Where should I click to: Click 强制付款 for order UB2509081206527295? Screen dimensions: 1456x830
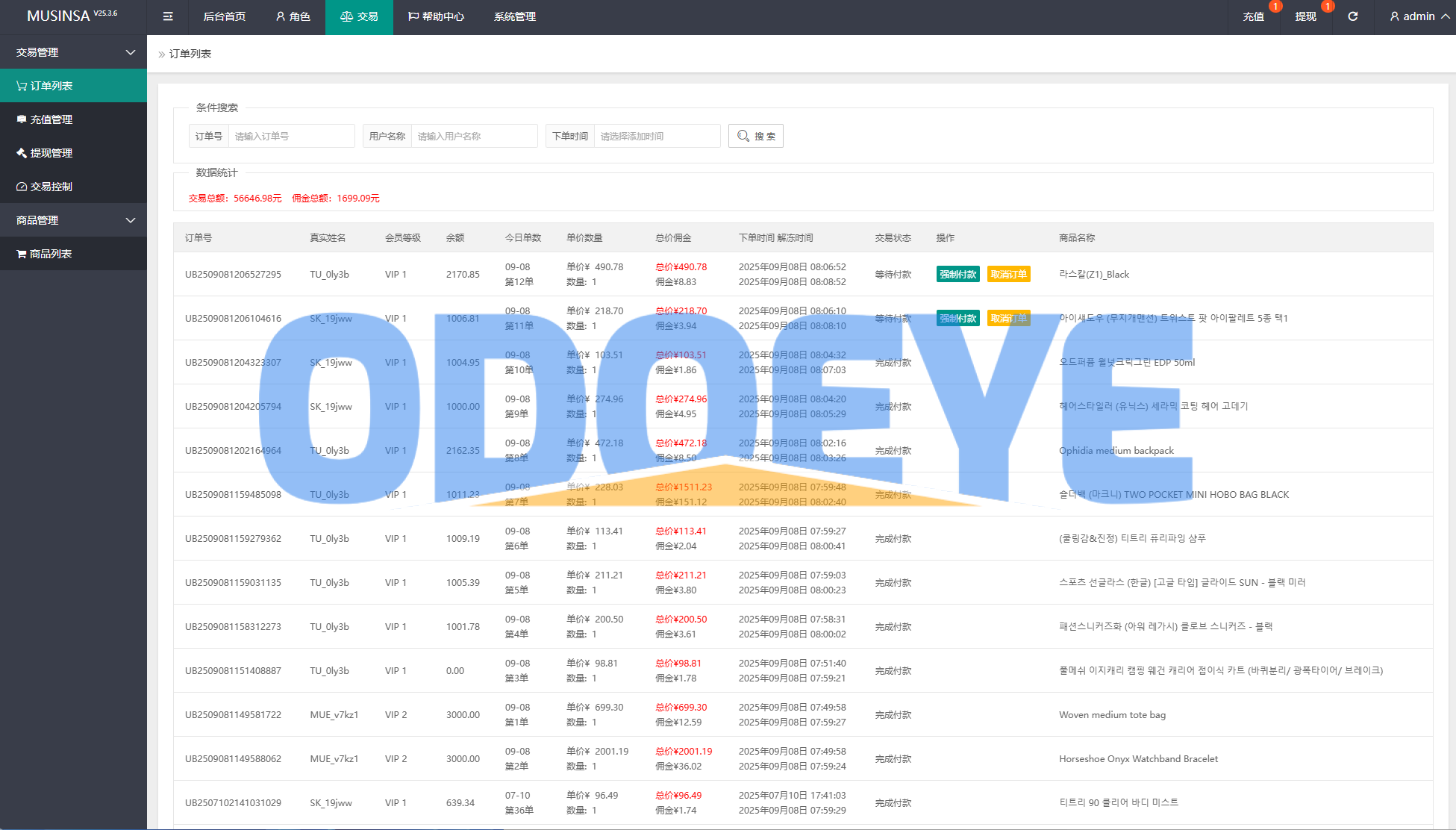coord(957,274)
